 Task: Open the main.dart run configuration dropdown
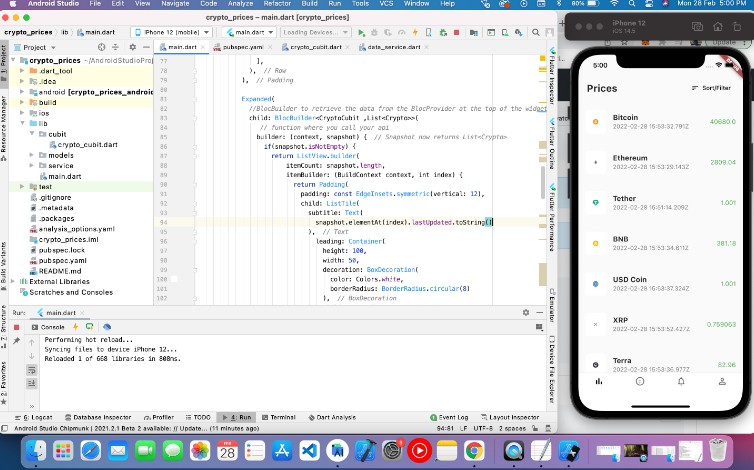coord(249,32)
